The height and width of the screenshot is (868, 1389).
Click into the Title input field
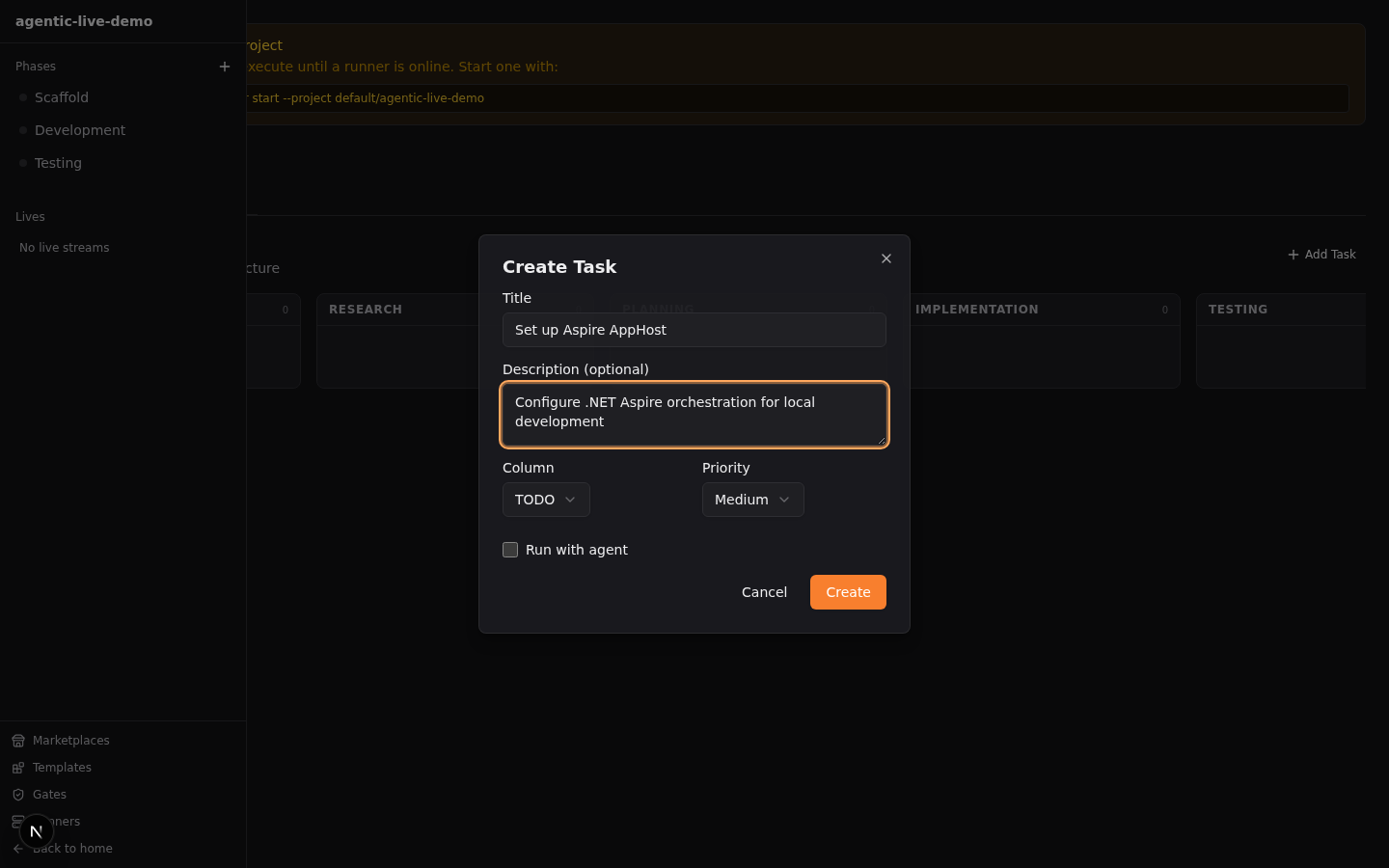pos(694,330)
